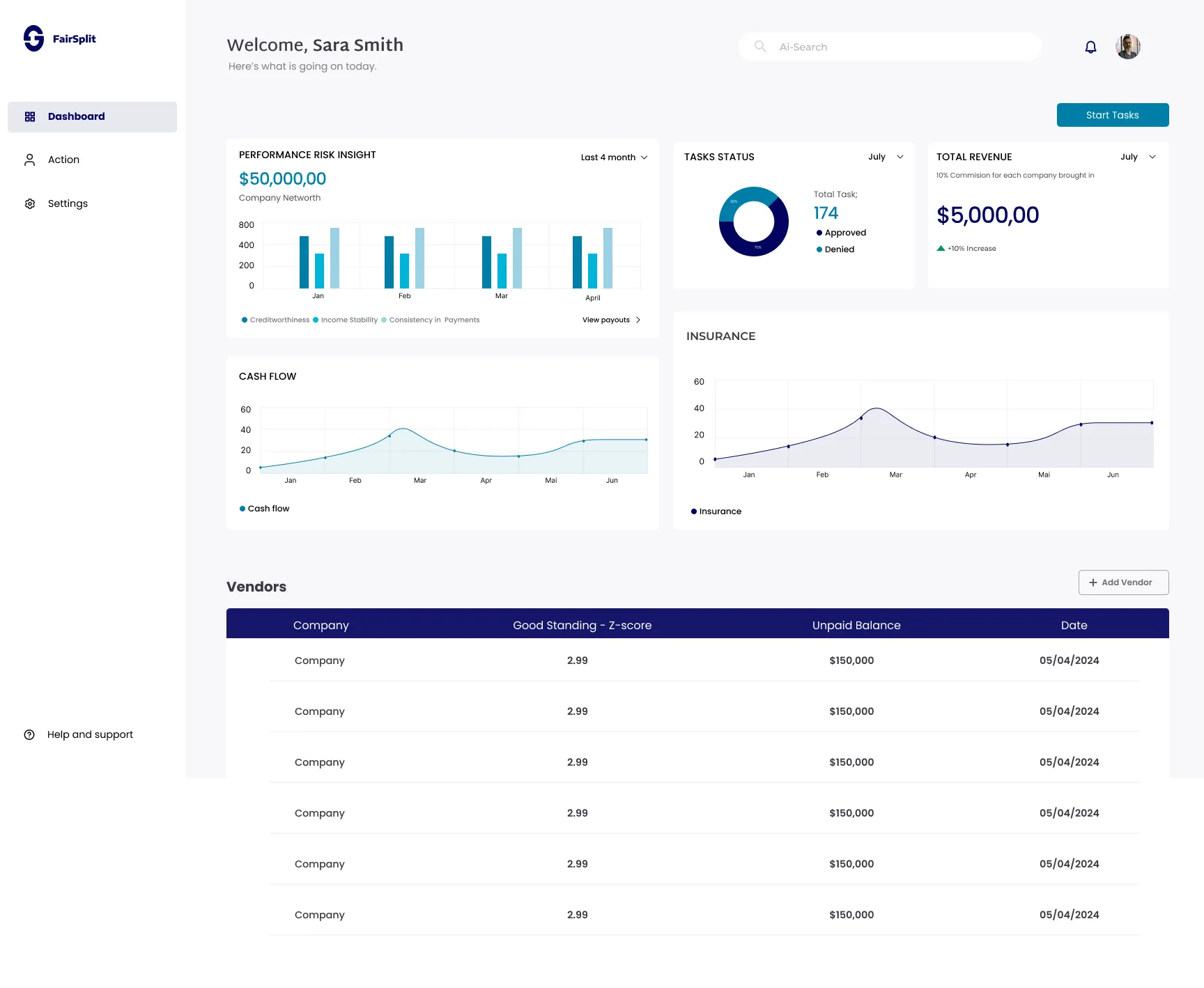Click the Unpaid Balance column header
Viewport: 1204px width, 988px height.
pos(856,626)
